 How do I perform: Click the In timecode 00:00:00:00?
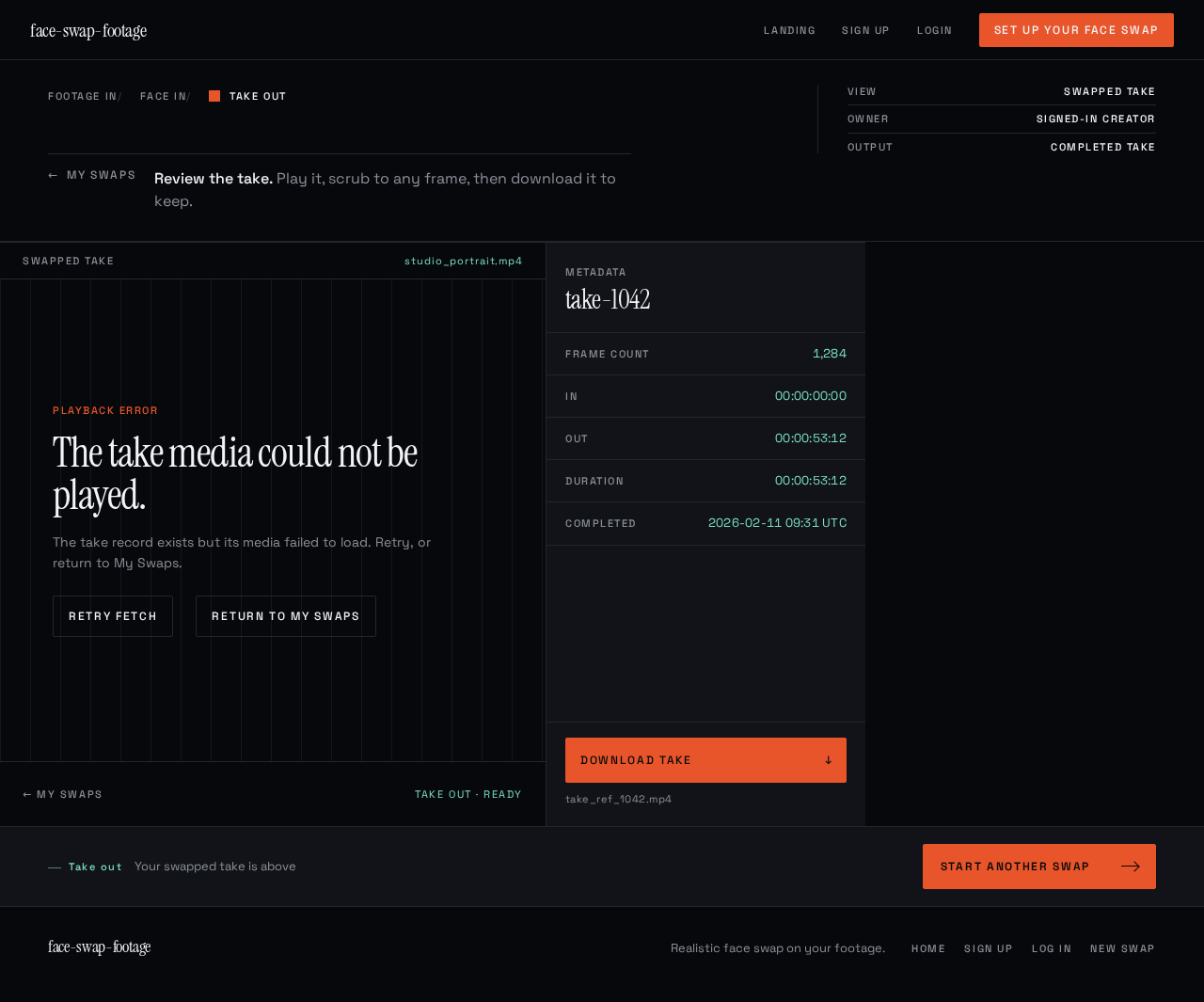tap(811, 396)
